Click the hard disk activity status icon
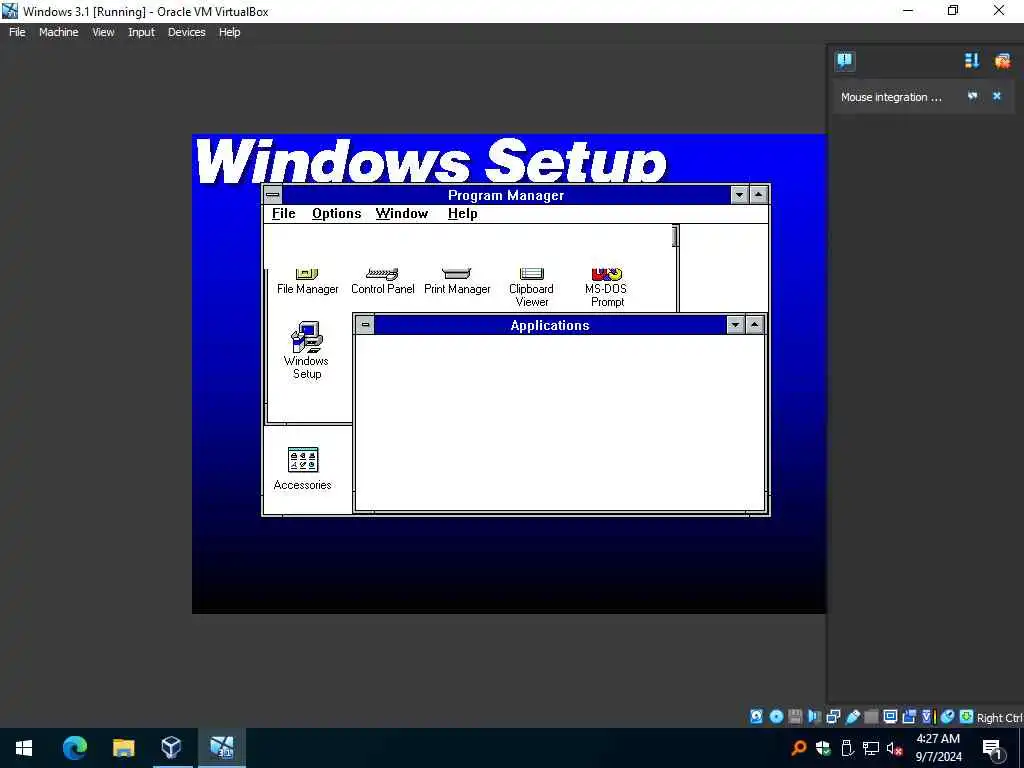The width and height of the screenshot is (1024, 768). point(756,716)
